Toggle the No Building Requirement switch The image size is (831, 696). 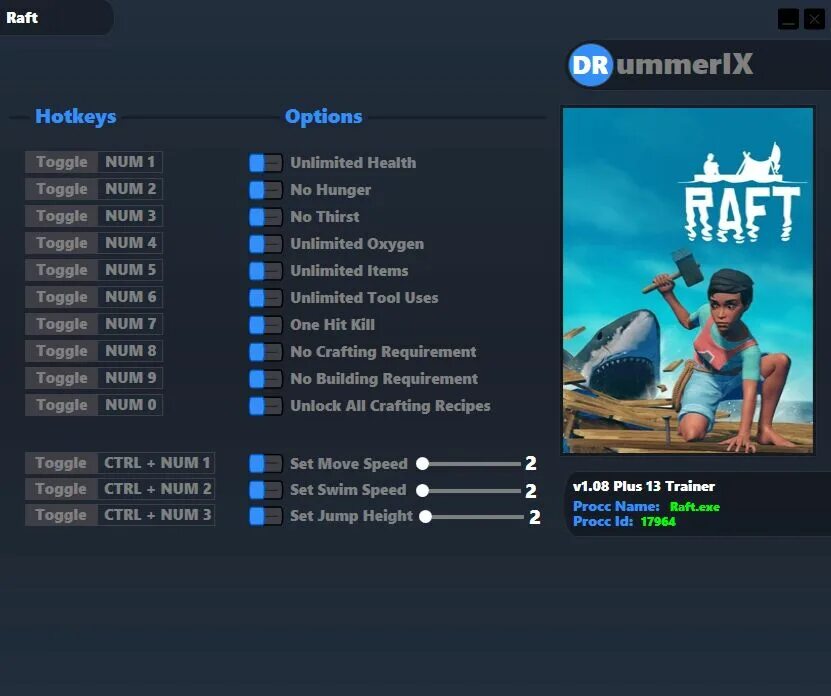click(x=266, y=379)
